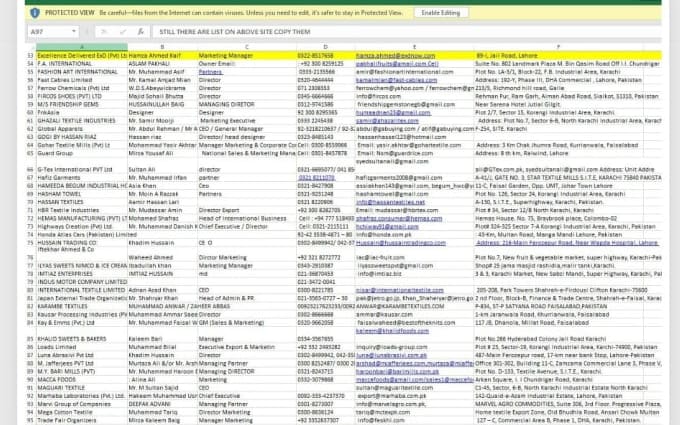Select column E header
This screenshot has width=680, height=425.
click(x=414, y=47)
